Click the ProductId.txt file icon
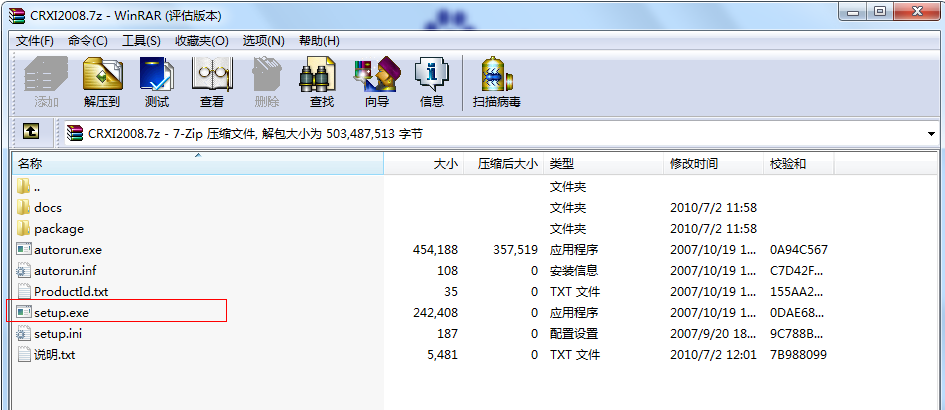Screen dimensions: 945x410 coord(24,291)
